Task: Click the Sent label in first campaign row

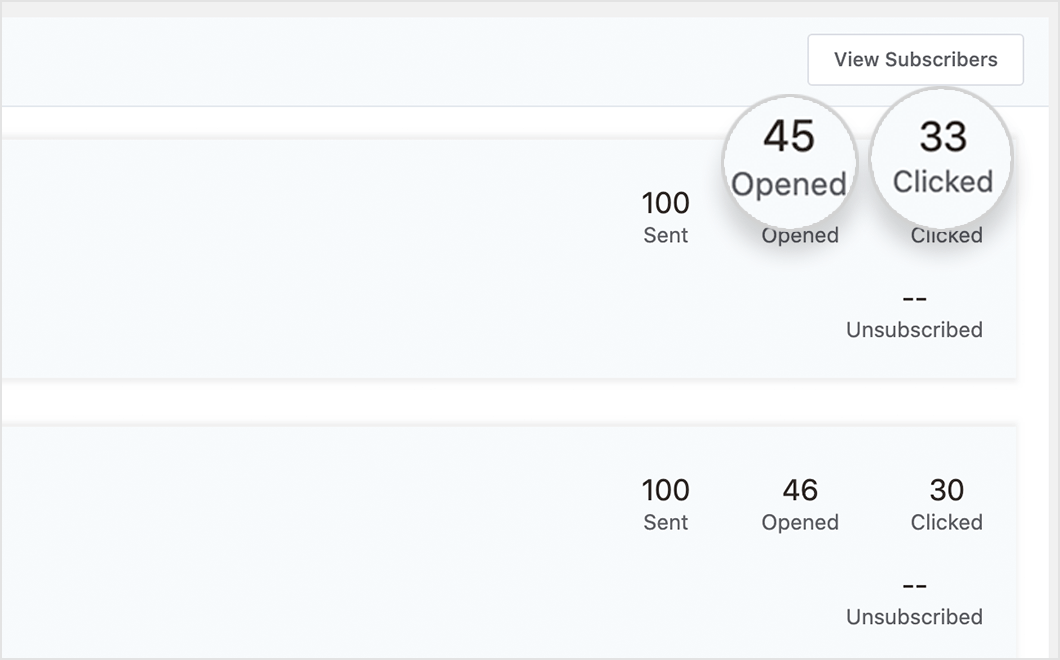Action: point(665,236)
